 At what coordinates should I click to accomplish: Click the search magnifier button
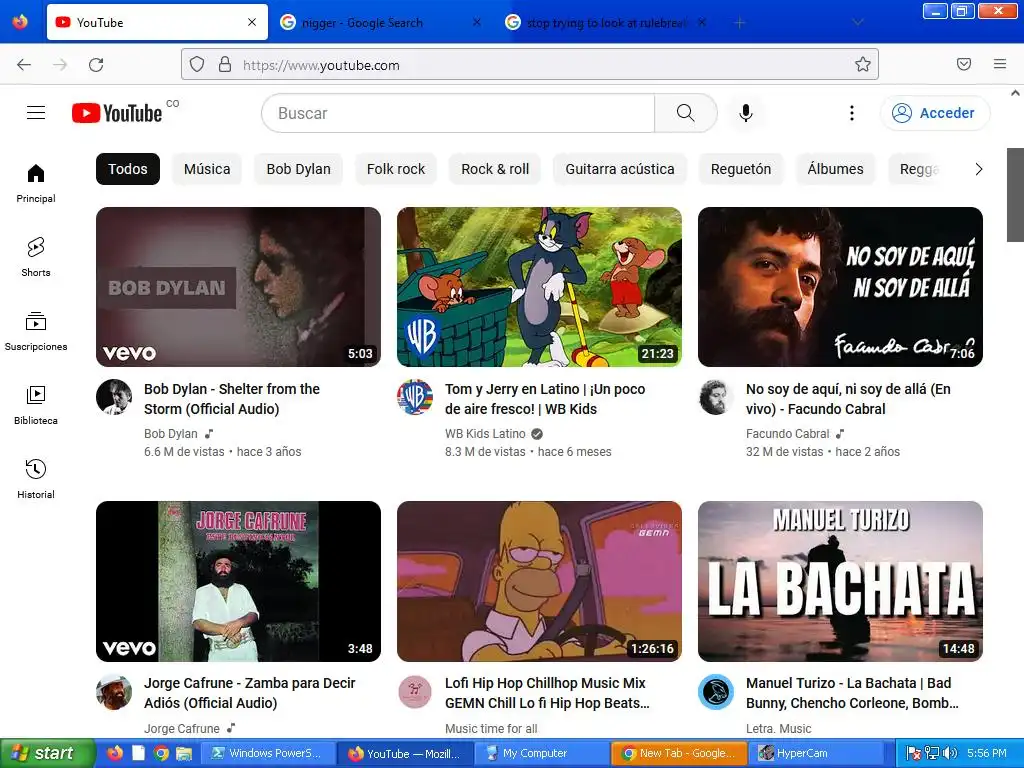click(686, 113)
